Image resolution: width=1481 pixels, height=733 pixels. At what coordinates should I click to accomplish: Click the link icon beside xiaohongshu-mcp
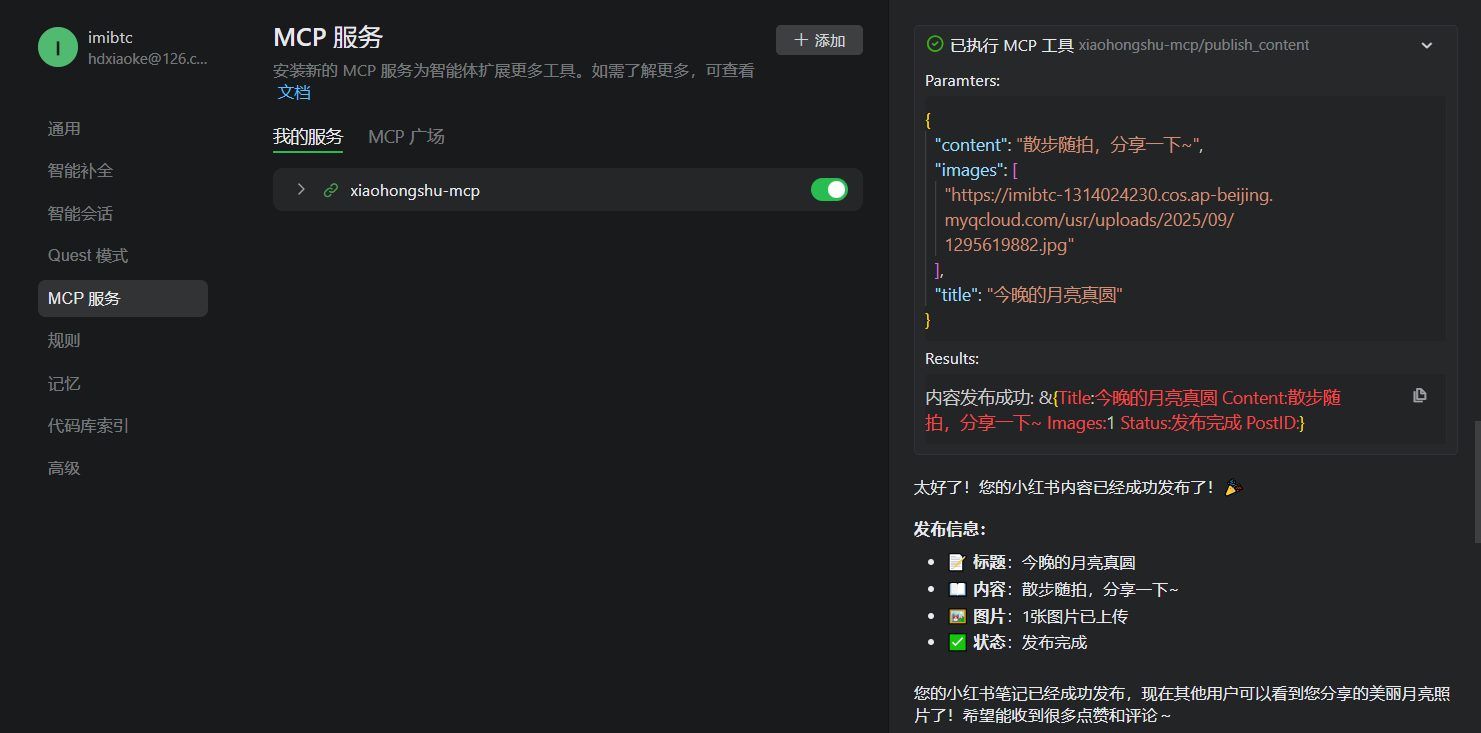tap(331, 190)
